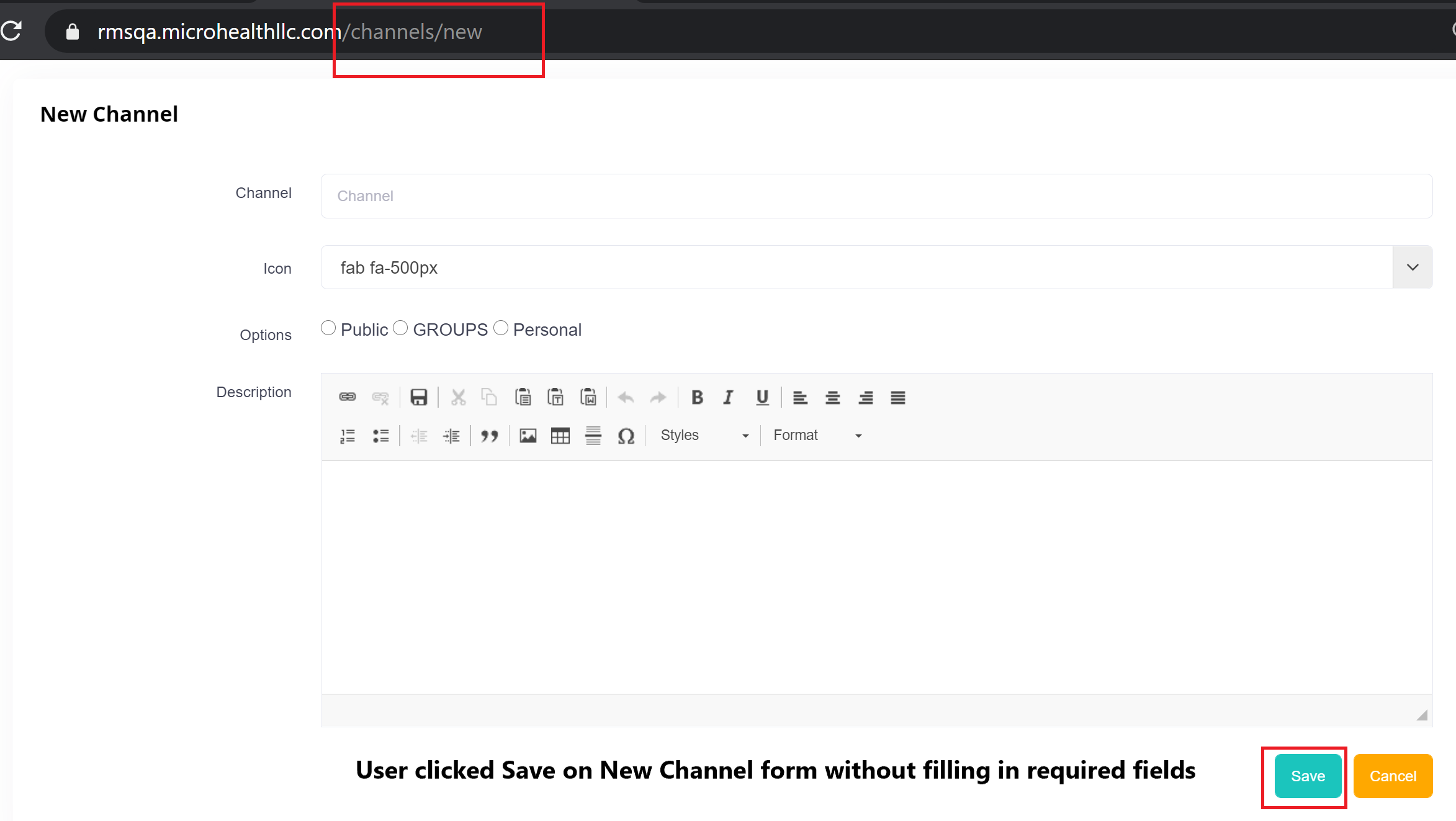Screen dimensions: 1456x821
Task: Click the Blockquote icon
Action: (490, 435)
